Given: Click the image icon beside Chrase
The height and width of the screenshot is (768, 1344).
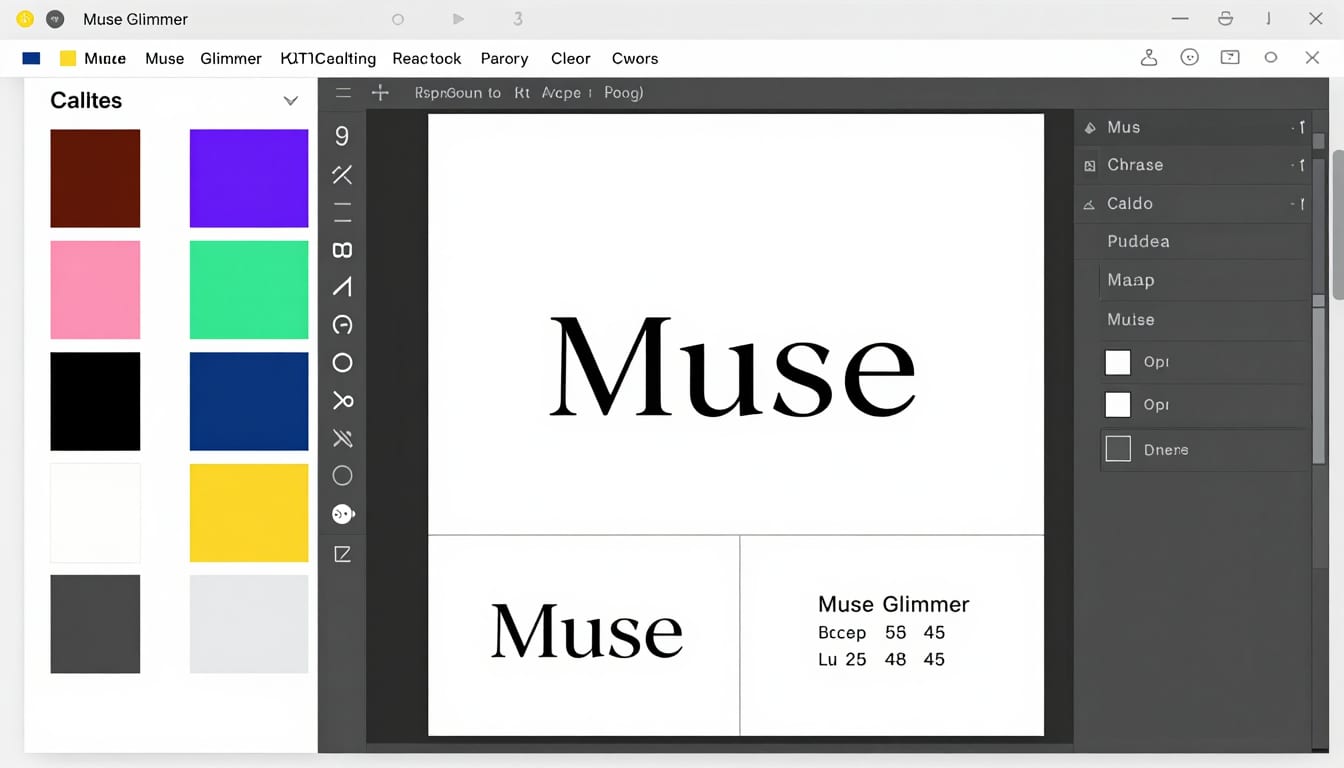Looking at the screenshot, I should pyautogui.click(x=1090, y=166).
